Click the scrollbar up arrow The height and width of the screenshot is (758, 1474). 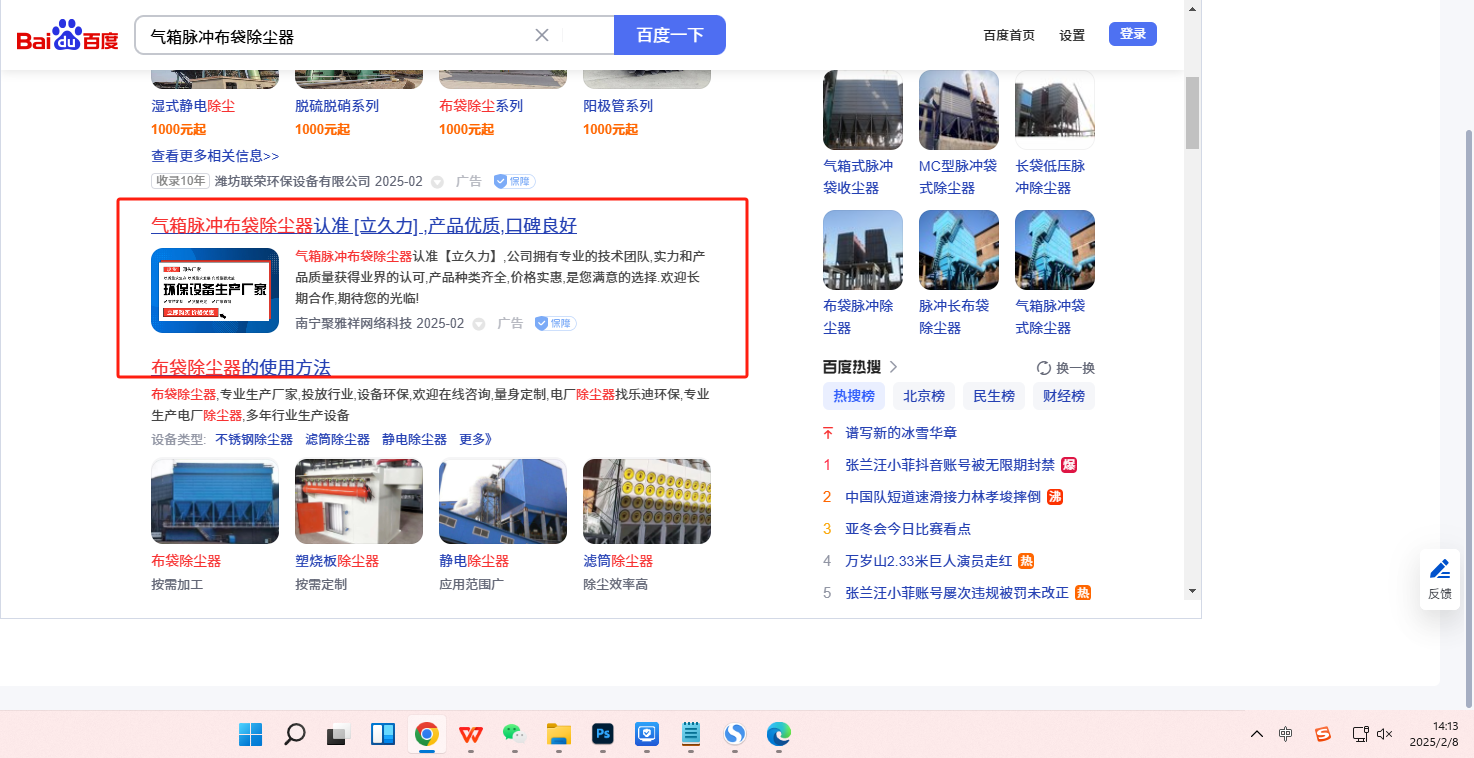pos(1192,8)
